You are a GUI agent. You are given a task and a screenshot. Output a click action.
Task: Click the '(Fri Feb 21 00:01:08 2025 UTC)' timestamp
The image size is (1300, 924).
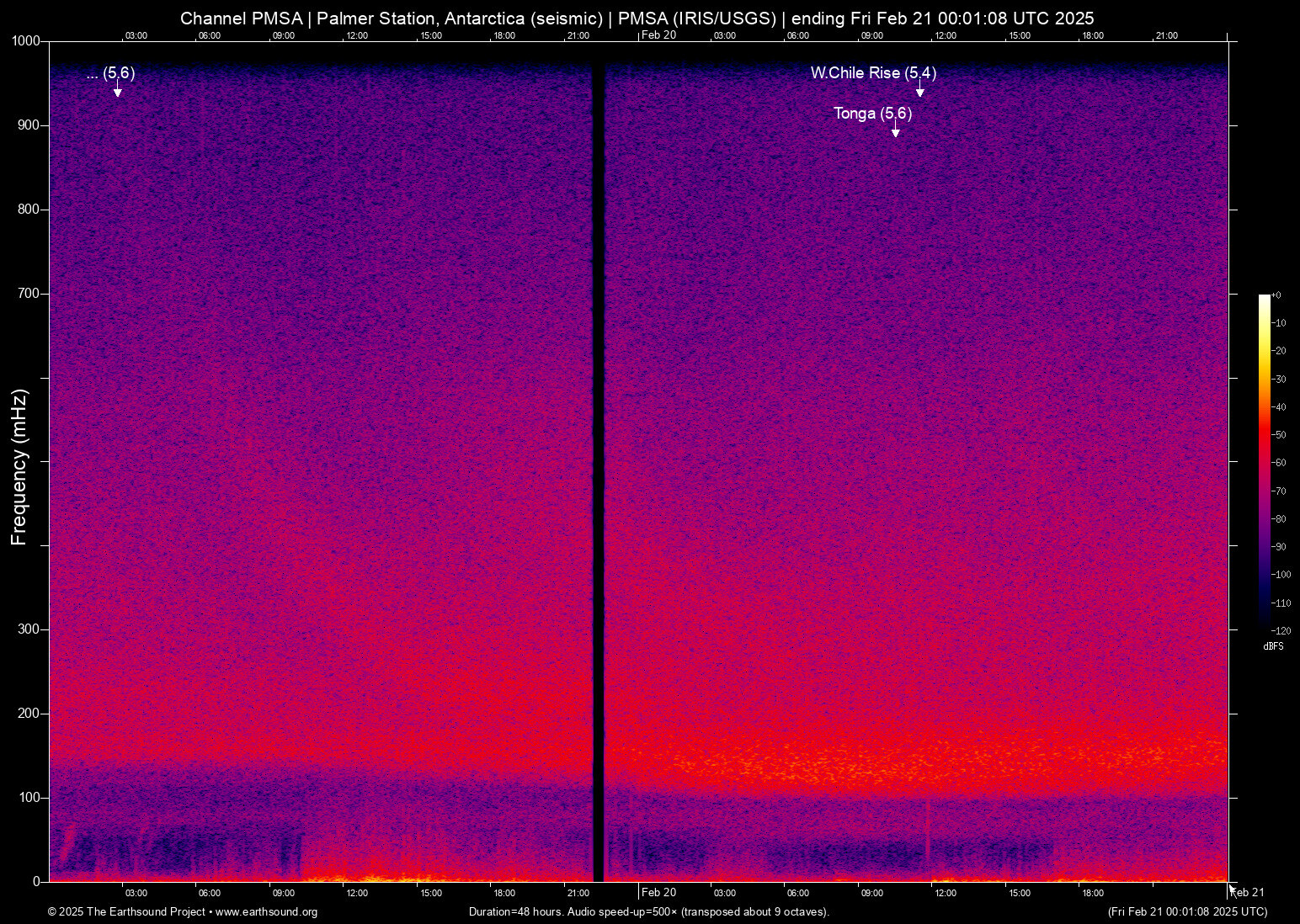click(1187, 912)
